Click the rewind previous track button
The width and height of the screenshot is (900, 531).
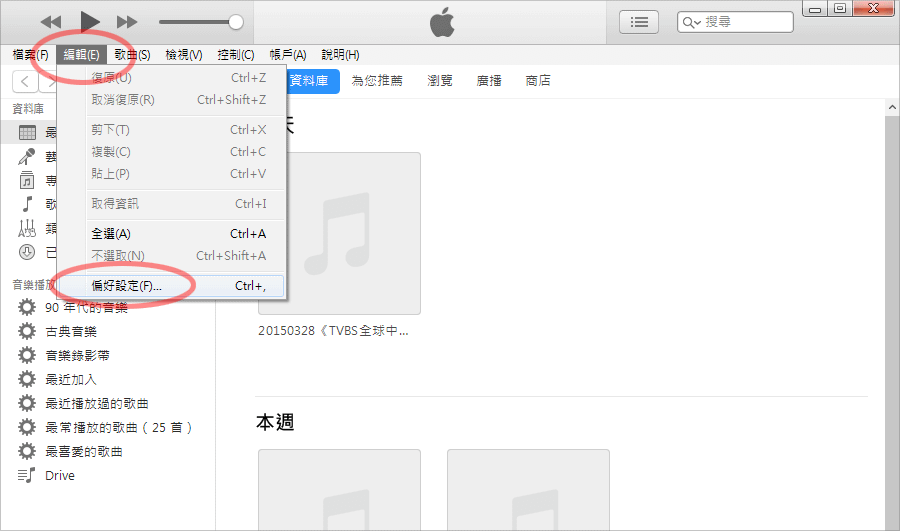pyautogui.click(x=51, y=22)
